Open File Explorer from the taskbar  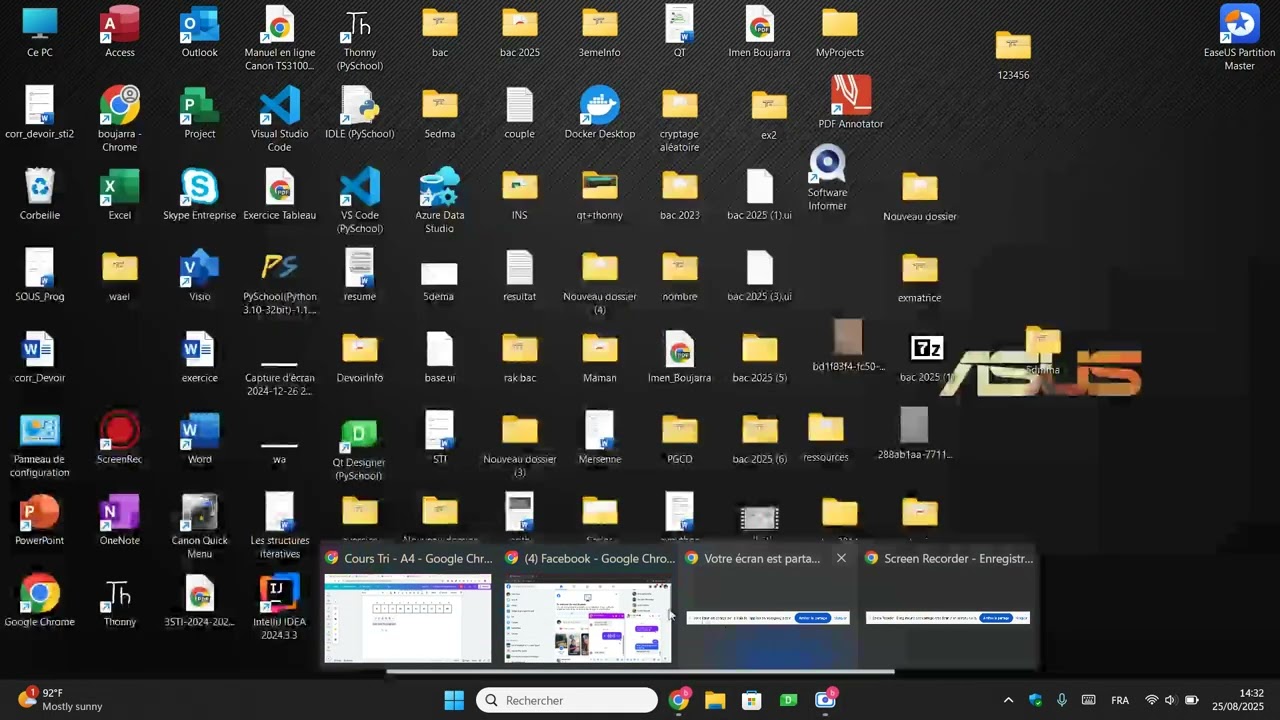click(x=715, y=700)
